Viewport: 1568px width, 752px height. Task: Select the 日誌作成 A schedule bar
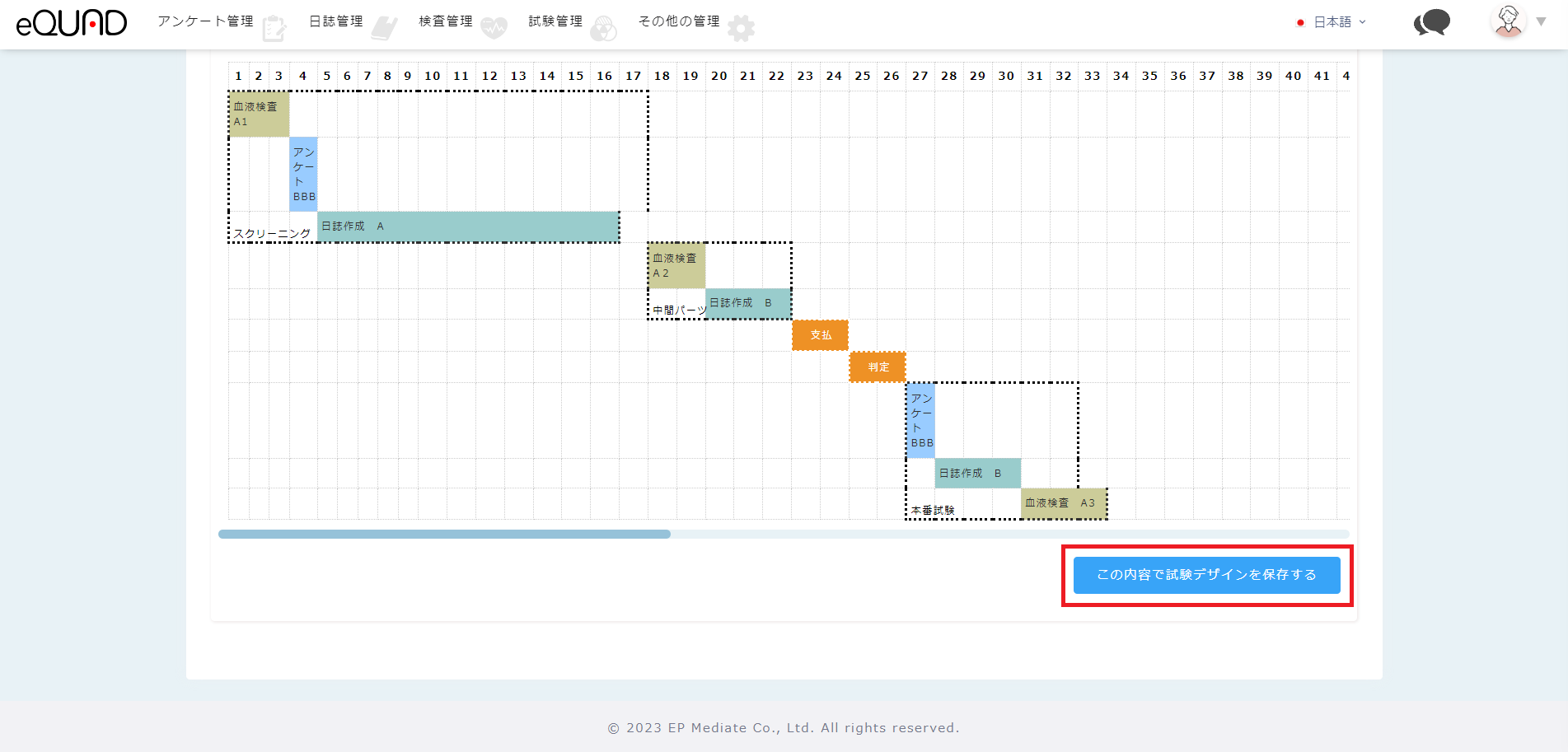(x=468, y=227)
